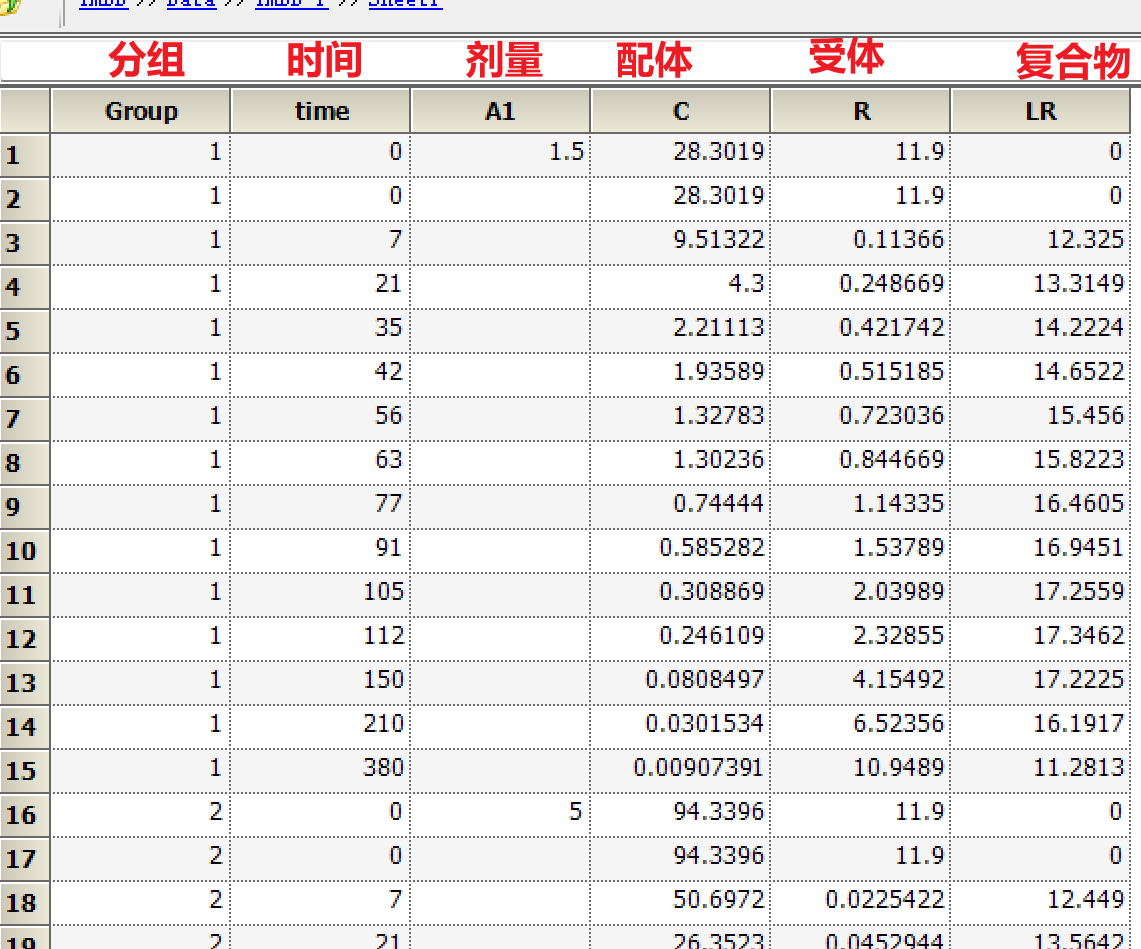Select LR value 17.3462 in row 12
The image size is (1141, 949).
(x=1041, y=636)
